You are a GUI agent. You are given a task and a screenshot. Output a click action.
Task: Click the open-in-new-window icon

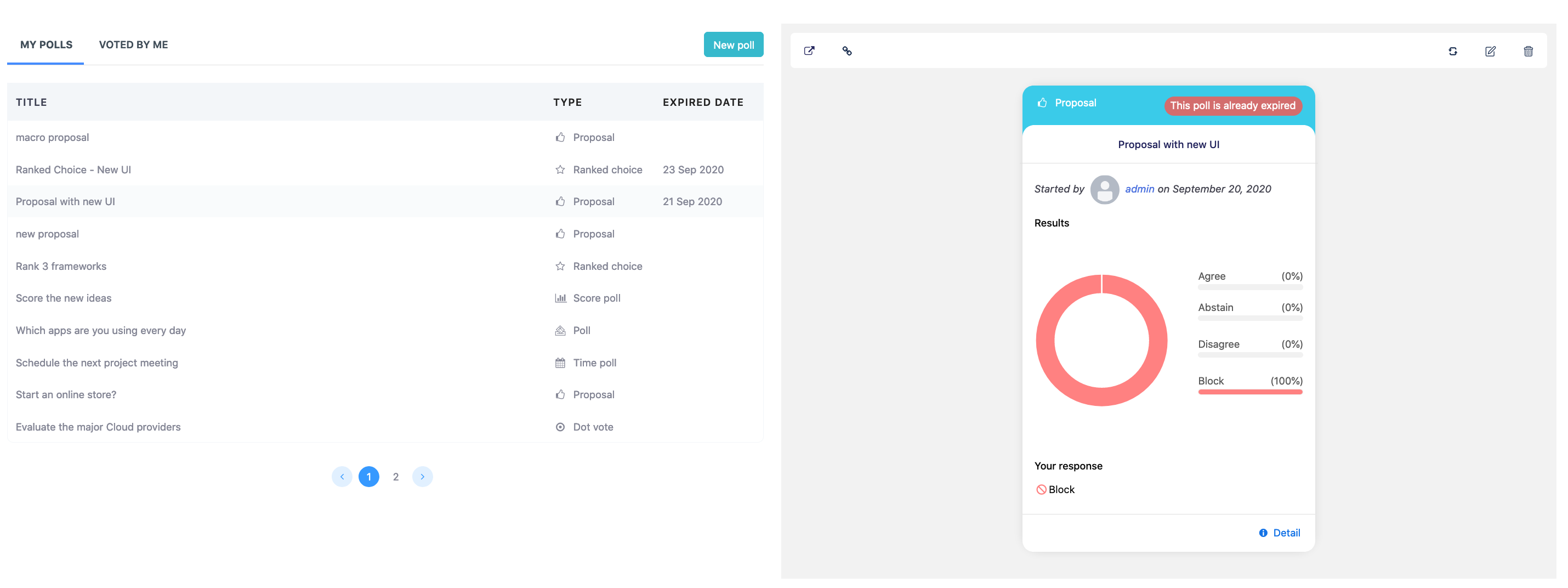(809, 51)
